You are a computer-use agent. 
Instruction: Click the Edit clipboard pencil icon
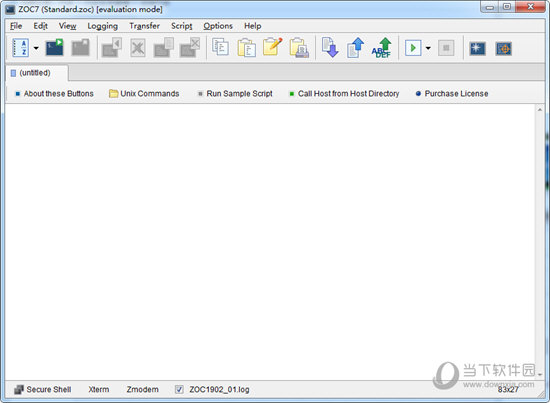[x=273, y=47]
